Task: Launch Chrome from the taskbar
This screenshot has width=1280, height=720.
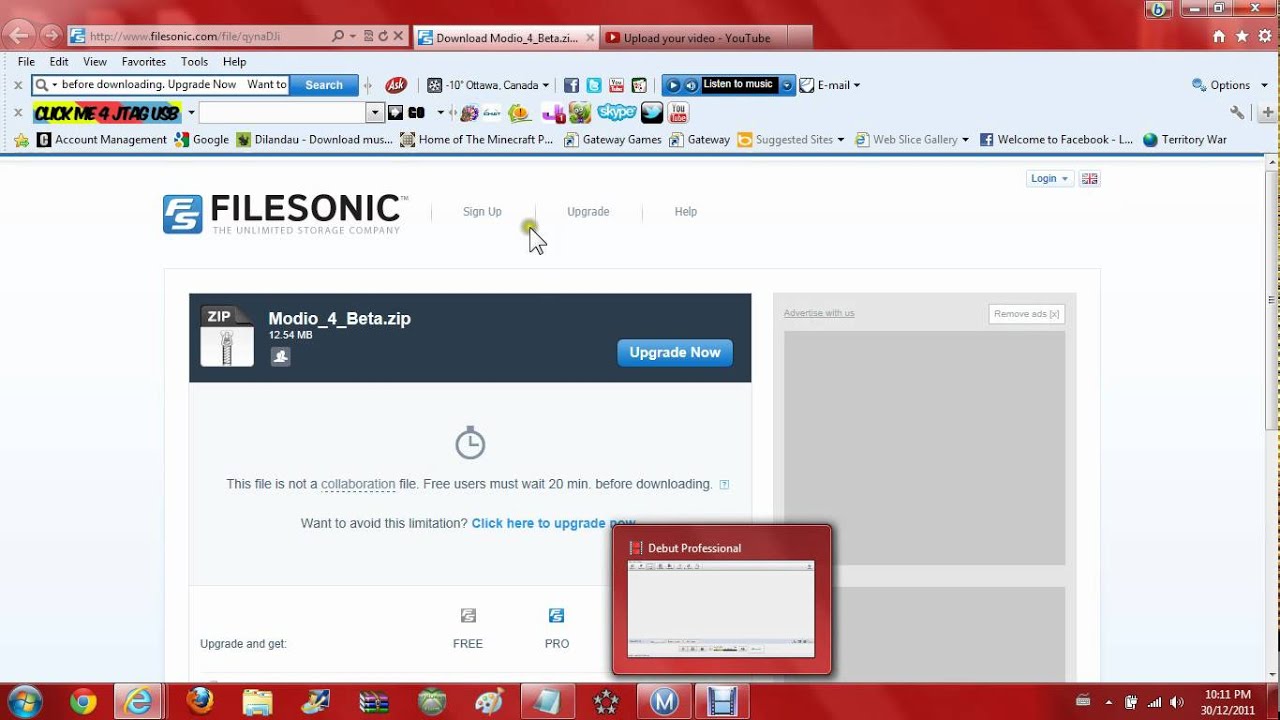Action: coord(83,702)
